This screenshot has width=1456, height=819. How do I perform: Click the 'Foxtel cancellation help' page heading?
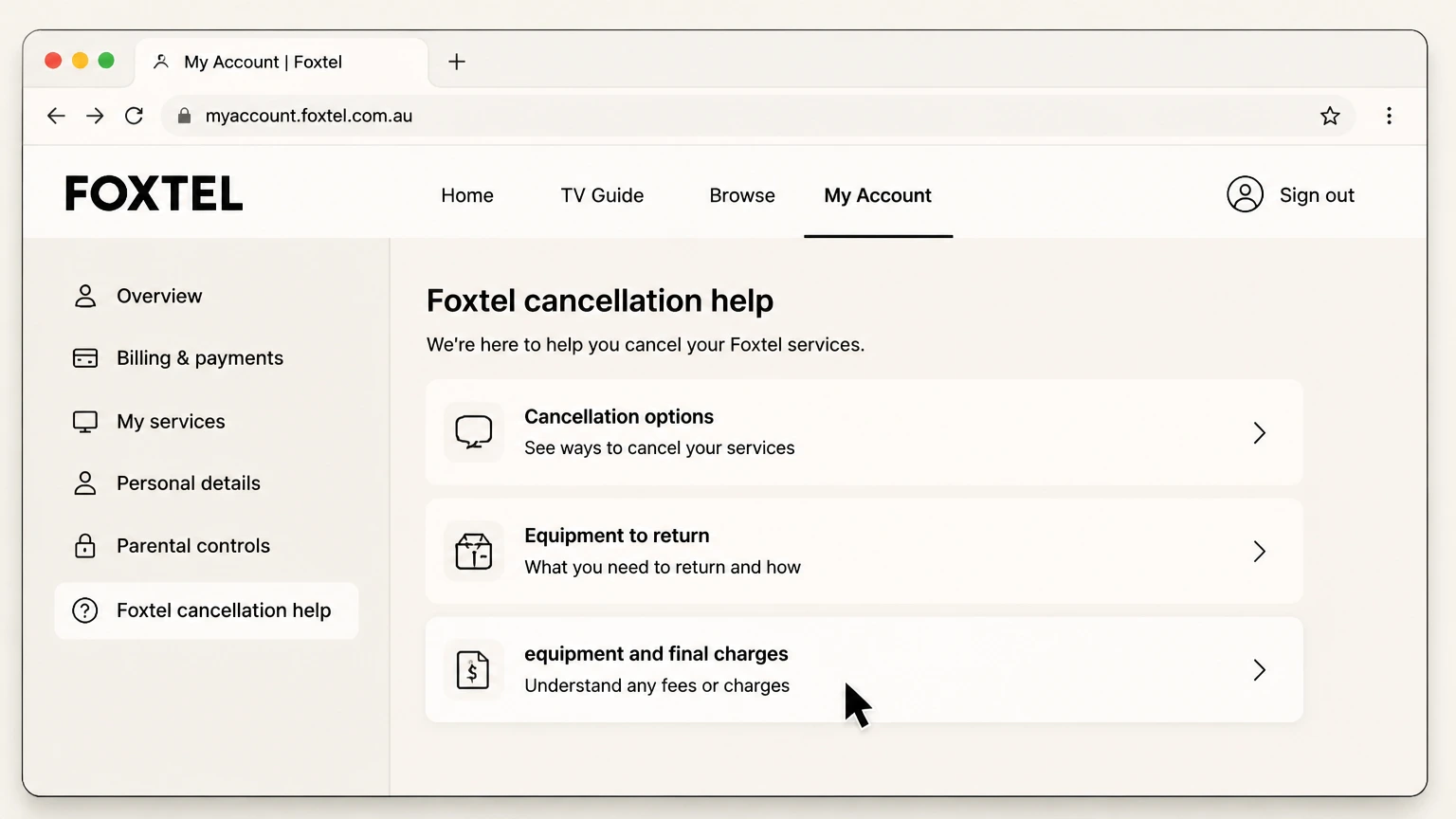(x=600, y=300)
